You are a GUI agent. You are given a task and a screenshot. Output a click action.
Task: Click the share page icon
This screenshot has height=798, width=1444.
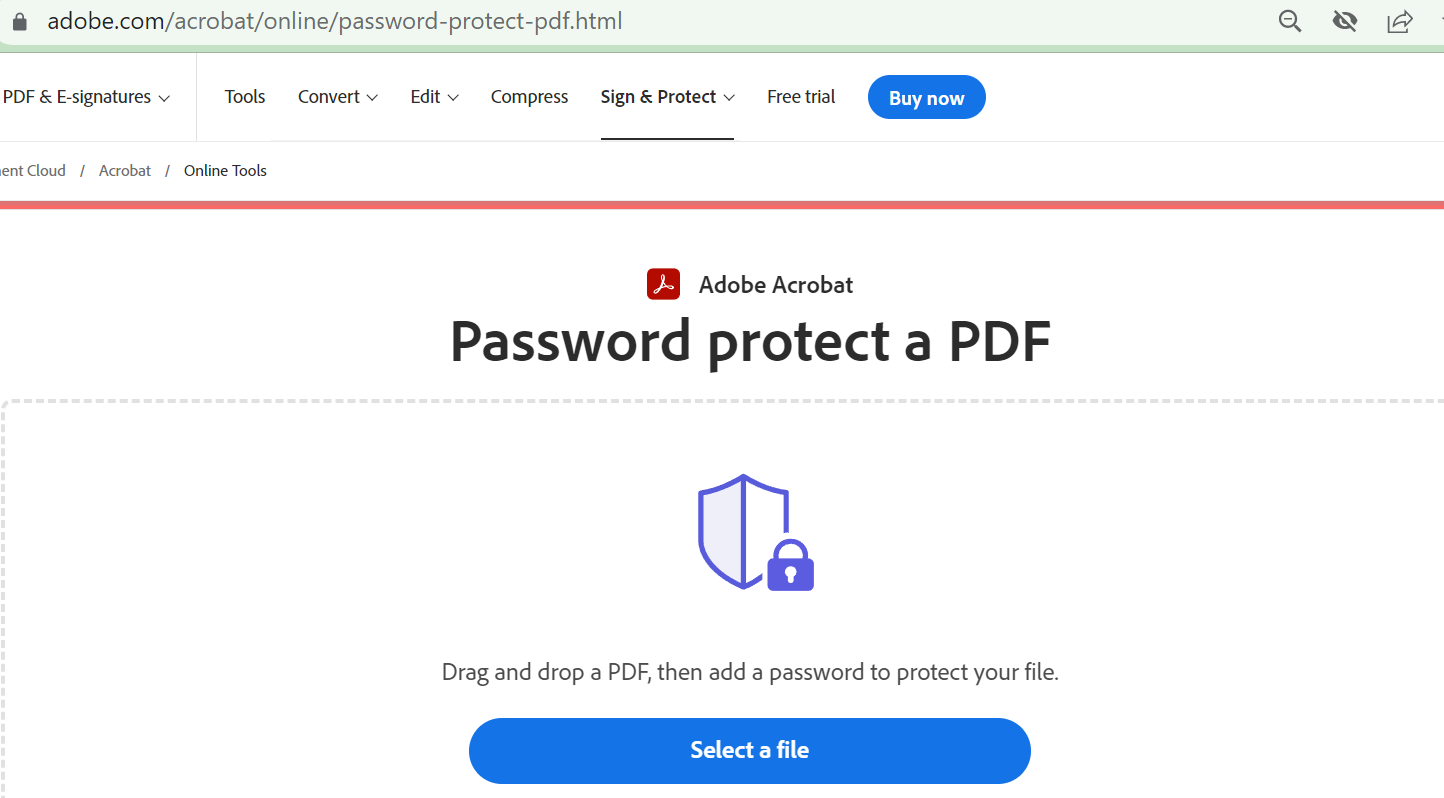point(1400,21)
